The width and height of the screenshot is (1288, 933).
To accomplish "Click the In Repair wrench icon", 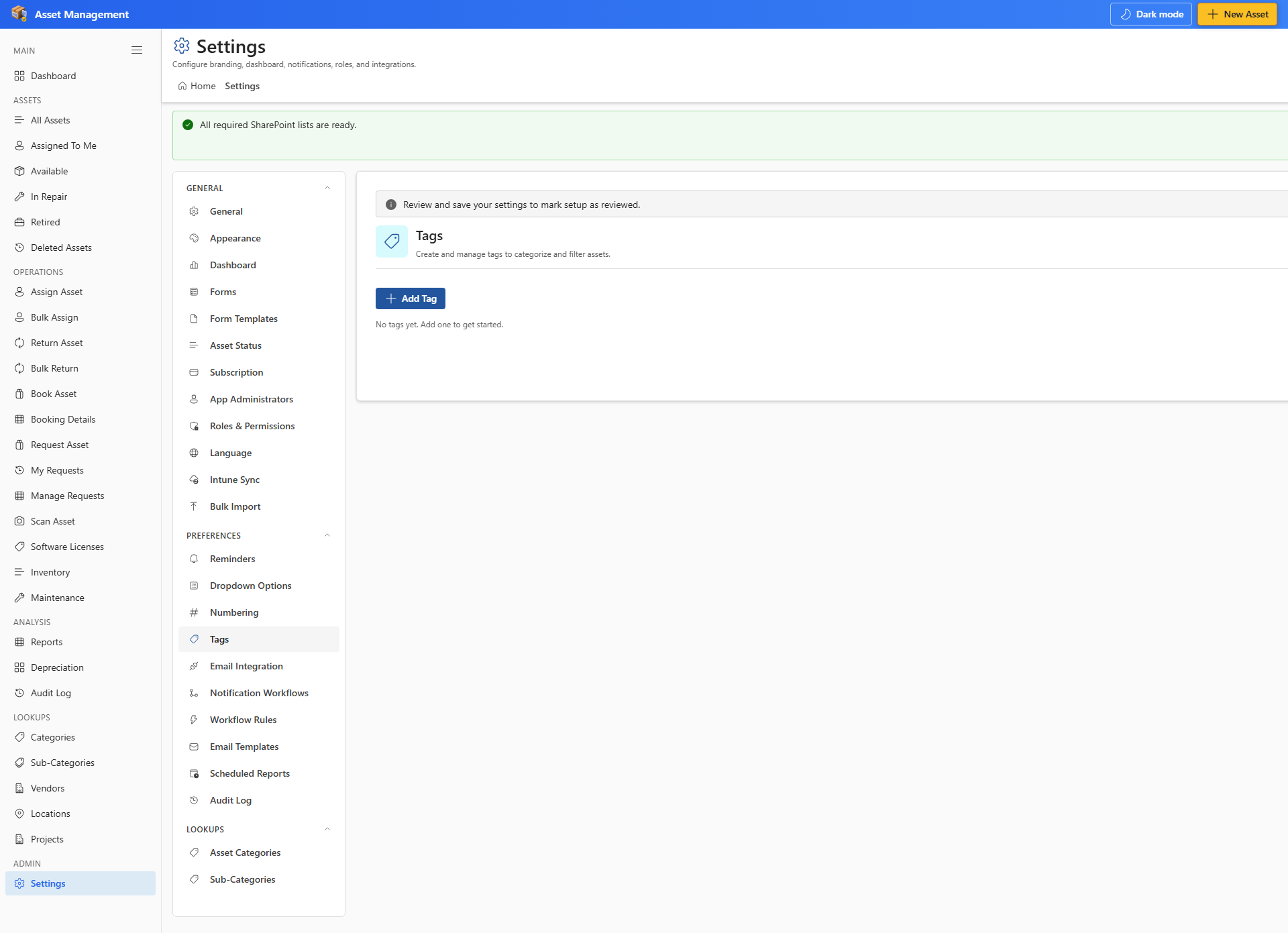I will tap(19, 197).
